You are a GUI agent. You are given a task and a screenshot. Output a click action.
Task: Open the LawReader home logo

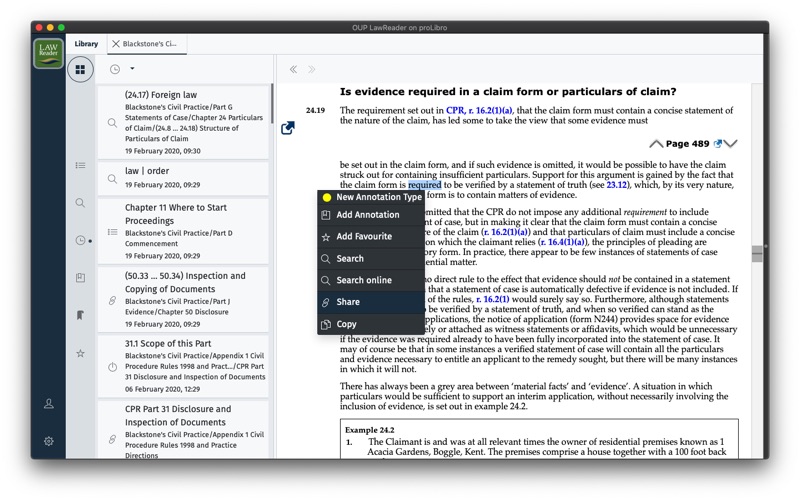(48, 53)
